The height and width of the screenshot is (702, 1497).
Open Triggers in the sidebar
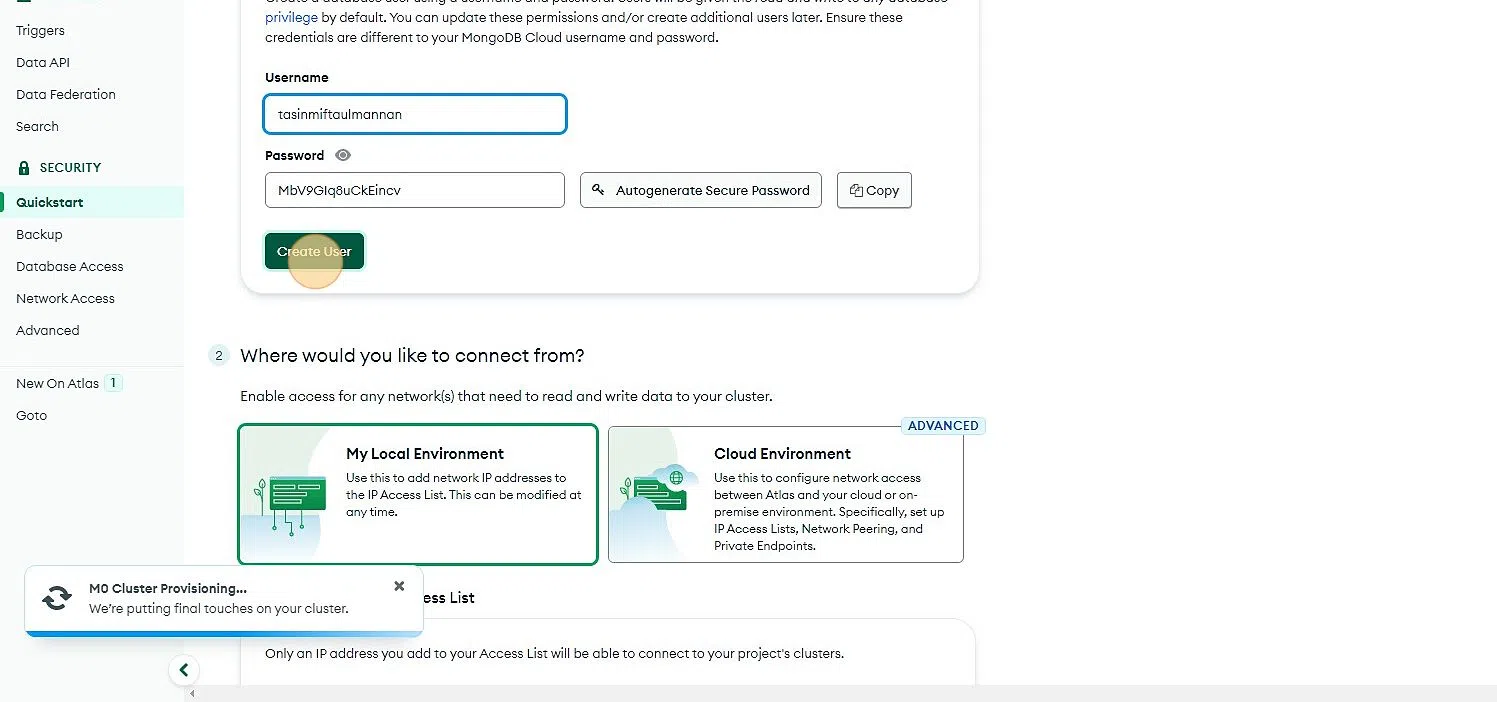40,30
